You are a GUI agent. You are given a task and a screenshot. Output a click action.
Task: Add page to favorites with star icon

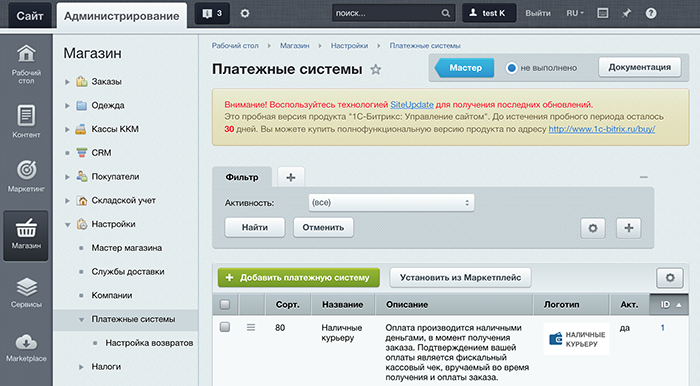click(376, 69)
